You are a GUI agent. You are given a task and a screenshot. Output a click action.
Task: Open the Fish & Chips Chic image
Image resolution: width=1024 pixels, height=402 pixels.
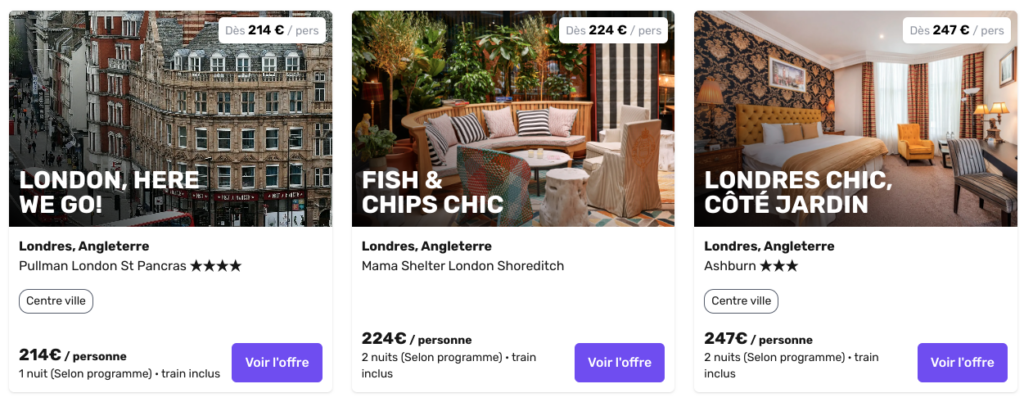[513, 119]
